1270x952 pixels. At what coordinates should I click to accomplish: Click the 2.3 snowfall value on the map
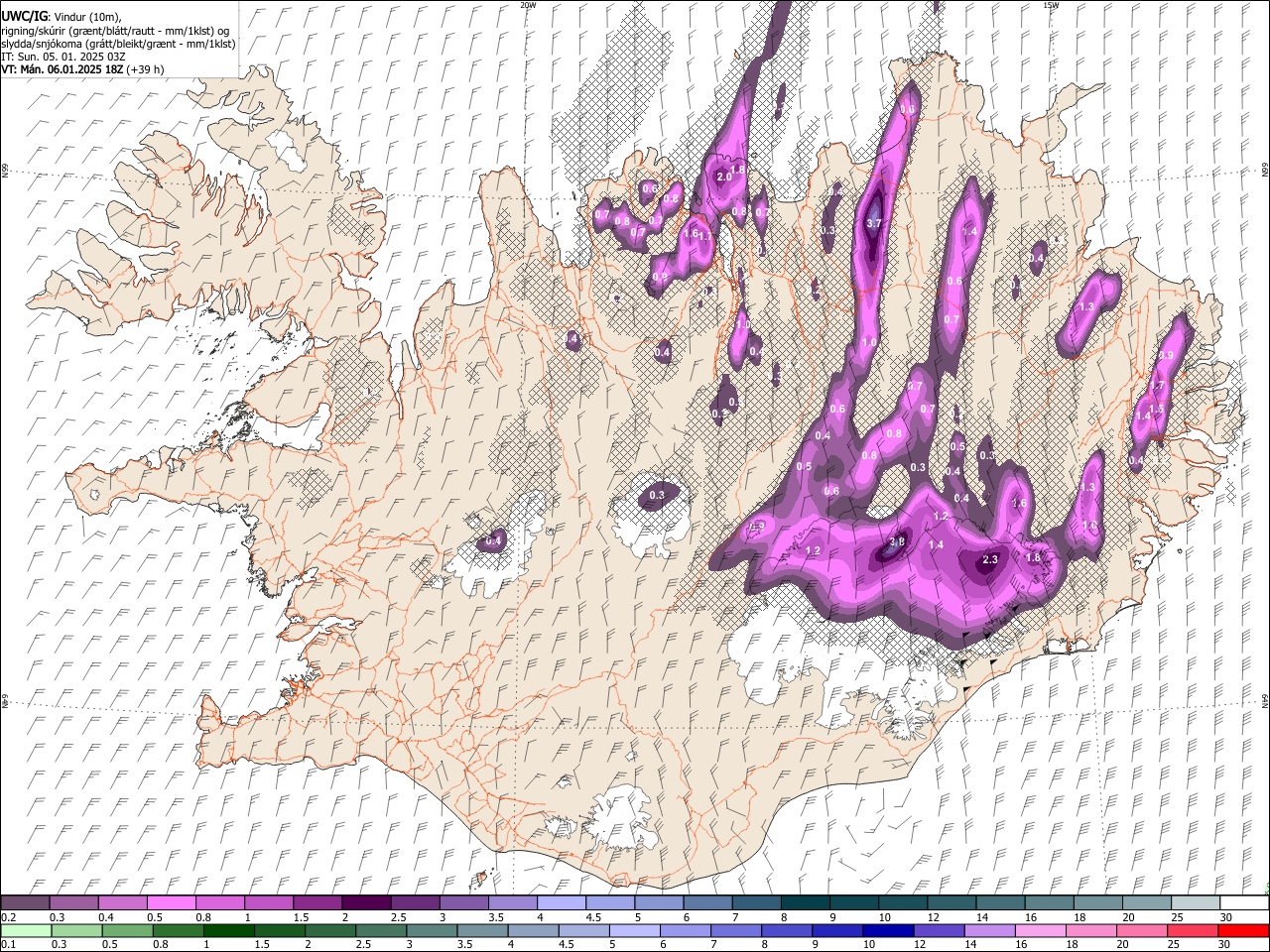point(990,560)
